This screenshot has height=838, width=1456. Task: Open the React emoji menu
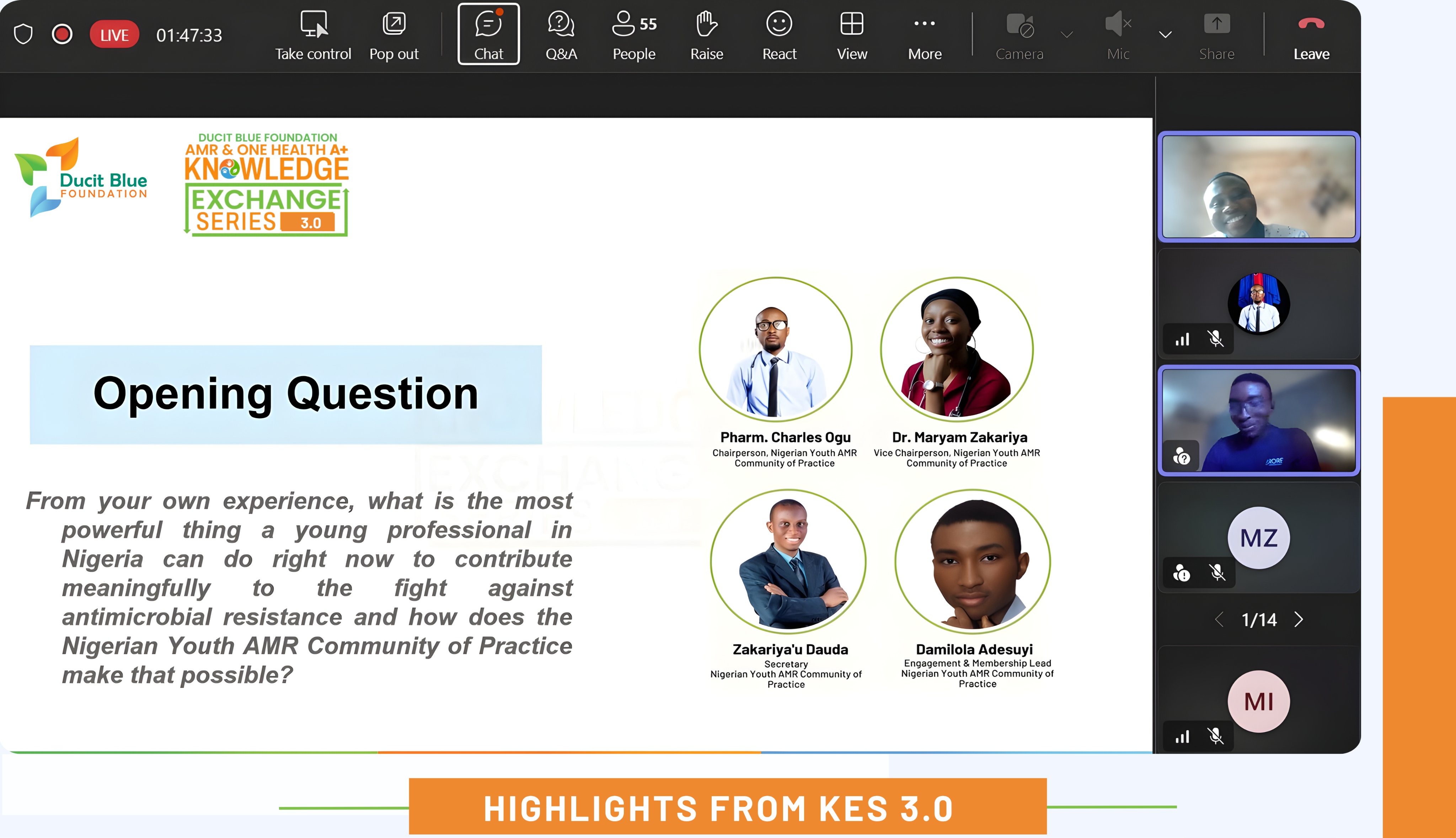(x=779, y=35)
